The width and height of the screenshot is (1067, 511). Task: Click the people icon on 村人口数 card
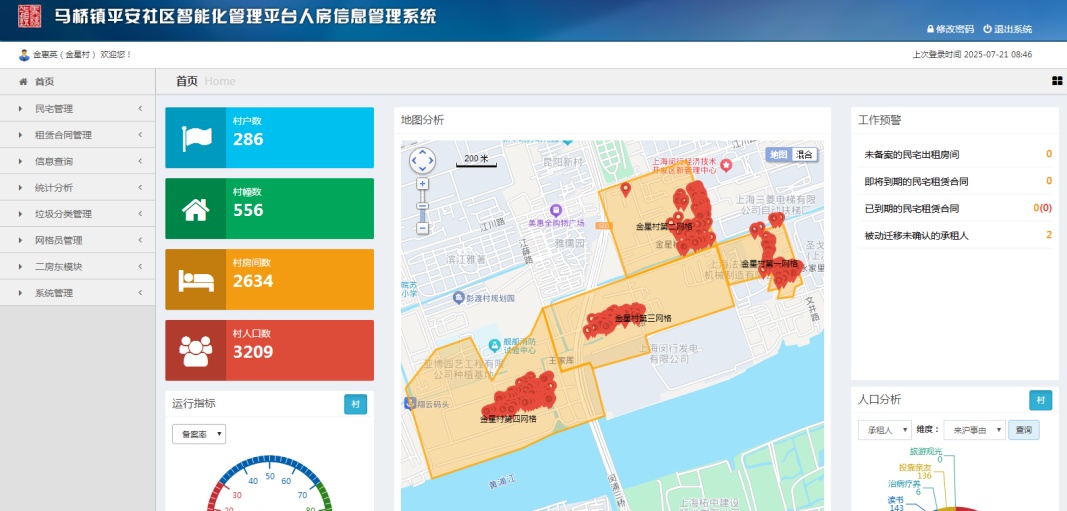pos(195,351)
